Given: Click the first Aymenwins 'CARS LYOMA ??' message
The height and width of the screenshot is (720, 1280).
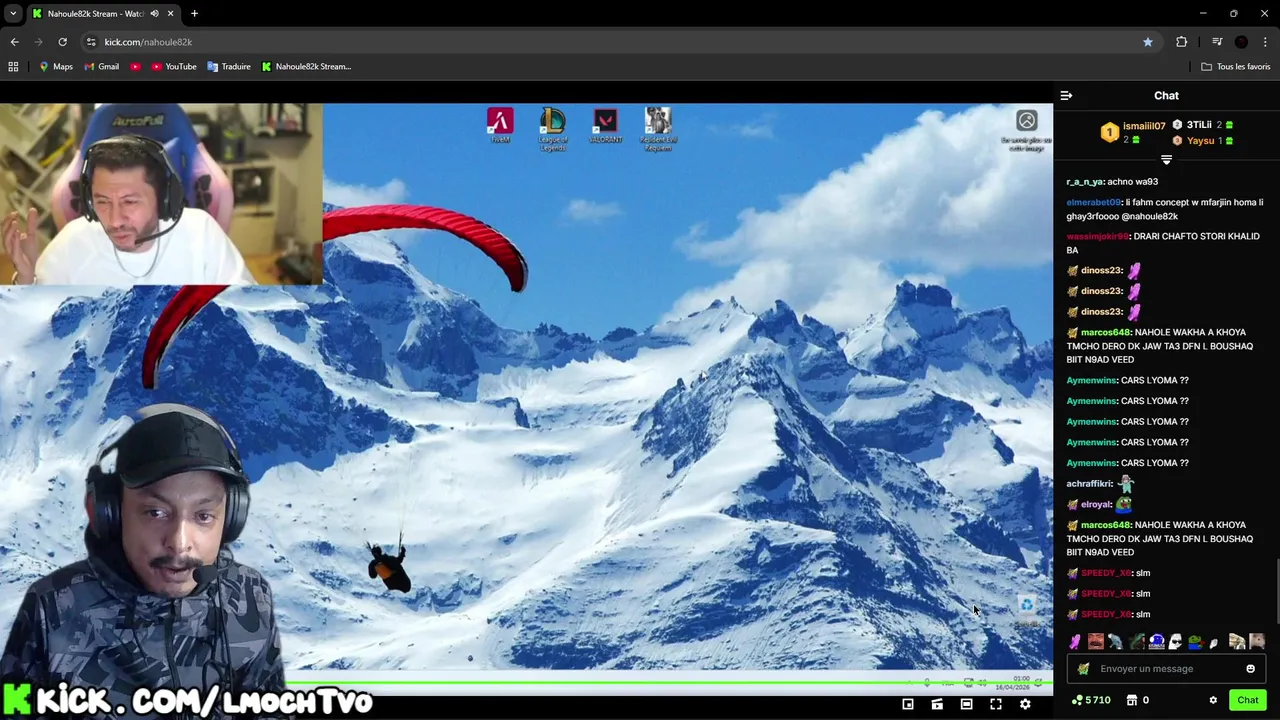Looking at the screenshot, I should click(x=1127, y=381).
